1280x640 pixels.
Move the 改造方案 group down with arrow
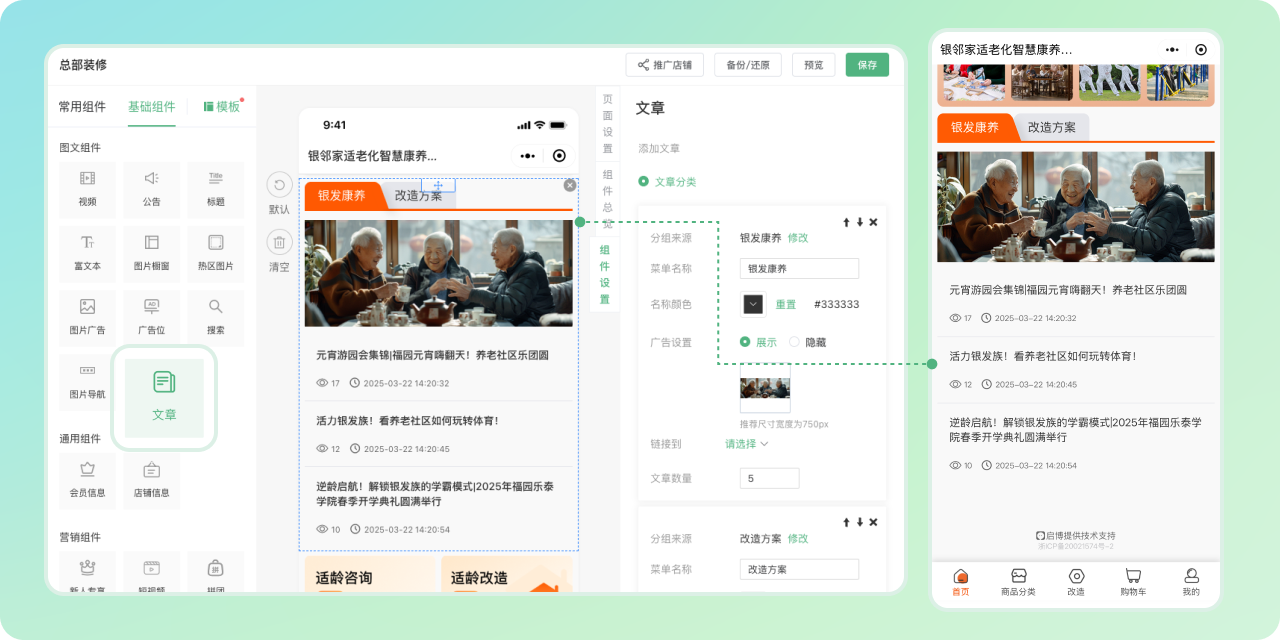point(859,522)
